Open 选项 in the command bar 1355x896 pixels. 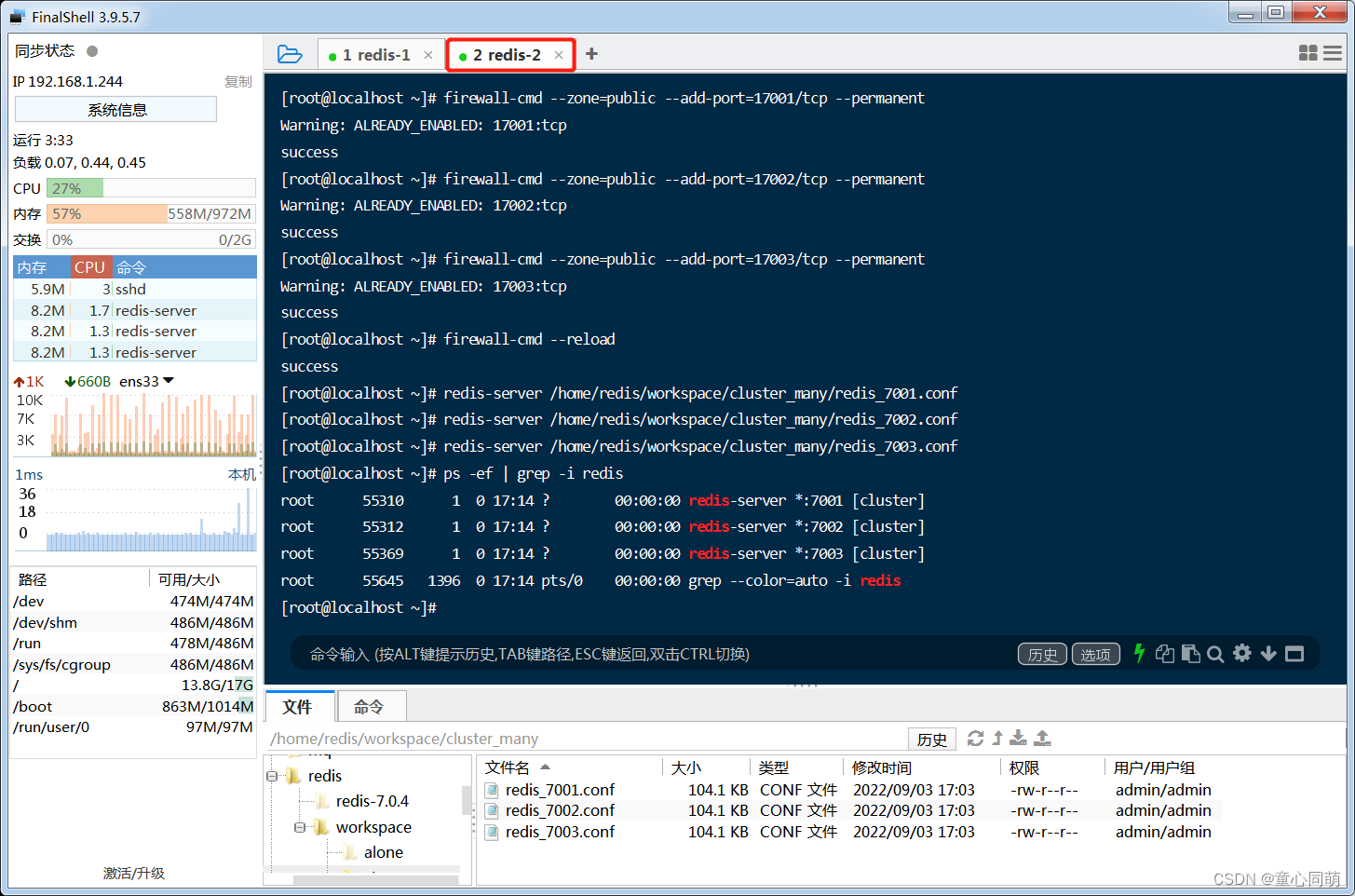pos(1095,654)
